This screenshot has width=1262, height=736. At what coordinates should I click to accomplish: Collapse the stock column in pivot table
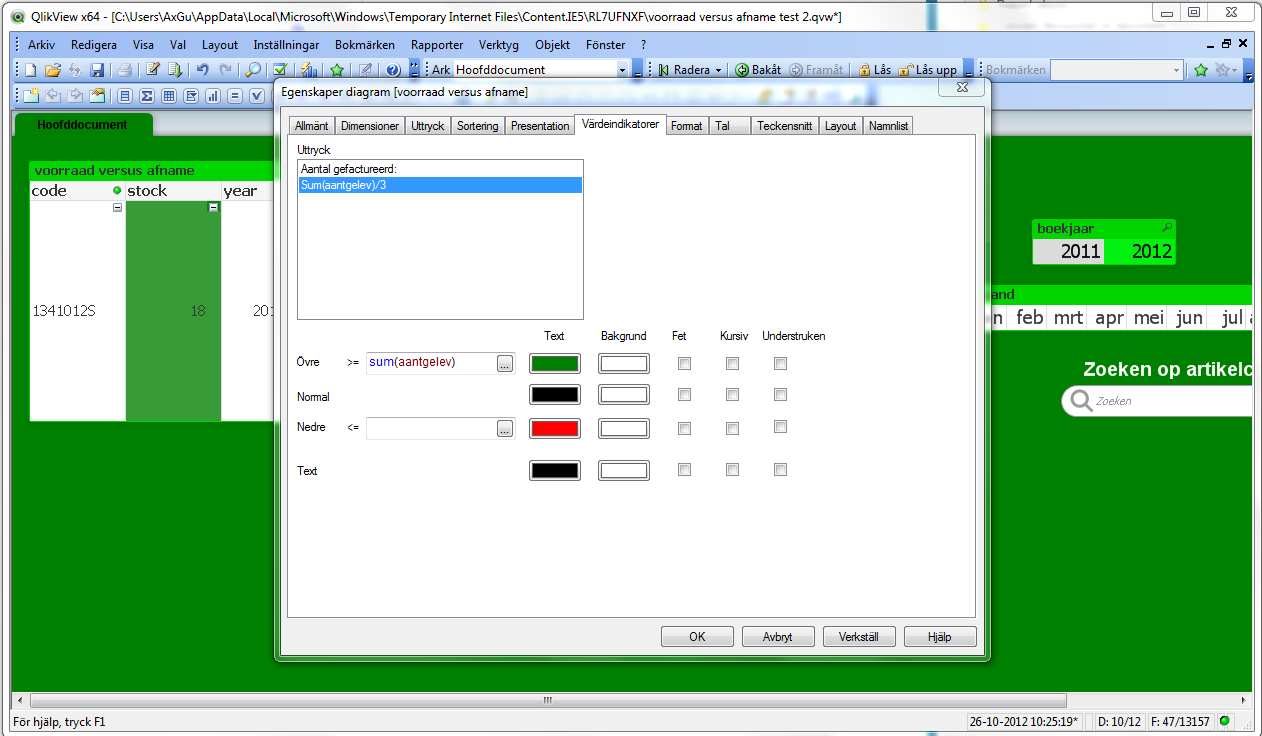[x=213, y=207]
